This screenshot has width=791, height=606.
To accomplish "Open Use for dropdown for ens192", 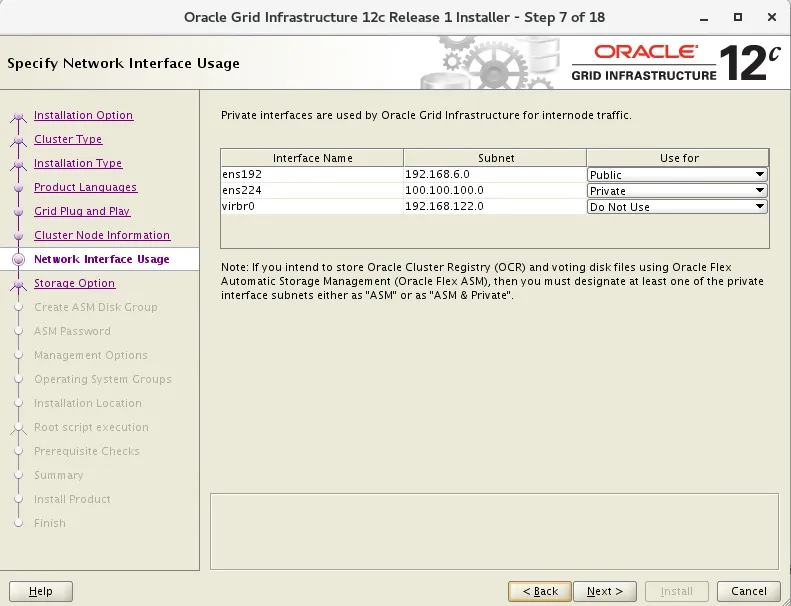I will (x=677, y=175).
